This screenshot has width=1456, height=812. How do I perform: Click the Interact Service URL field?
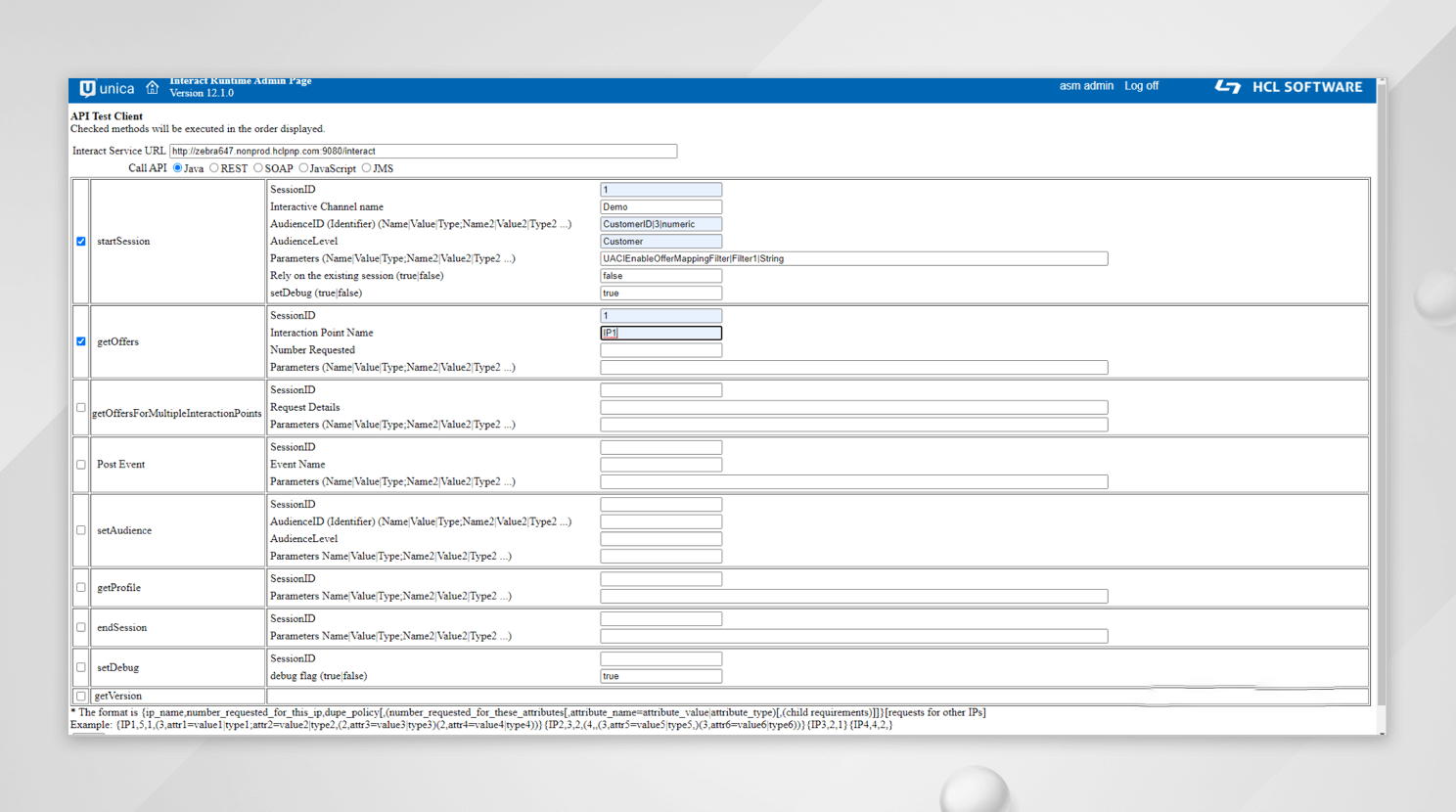pyautogui.click(x=423, y=152)
